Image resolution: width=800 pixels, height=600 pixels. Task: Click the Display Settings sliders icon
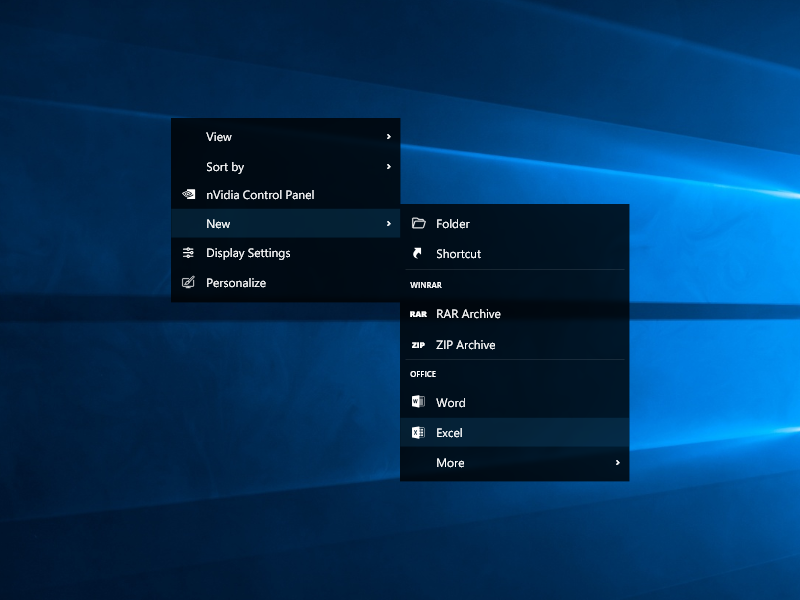188,253
